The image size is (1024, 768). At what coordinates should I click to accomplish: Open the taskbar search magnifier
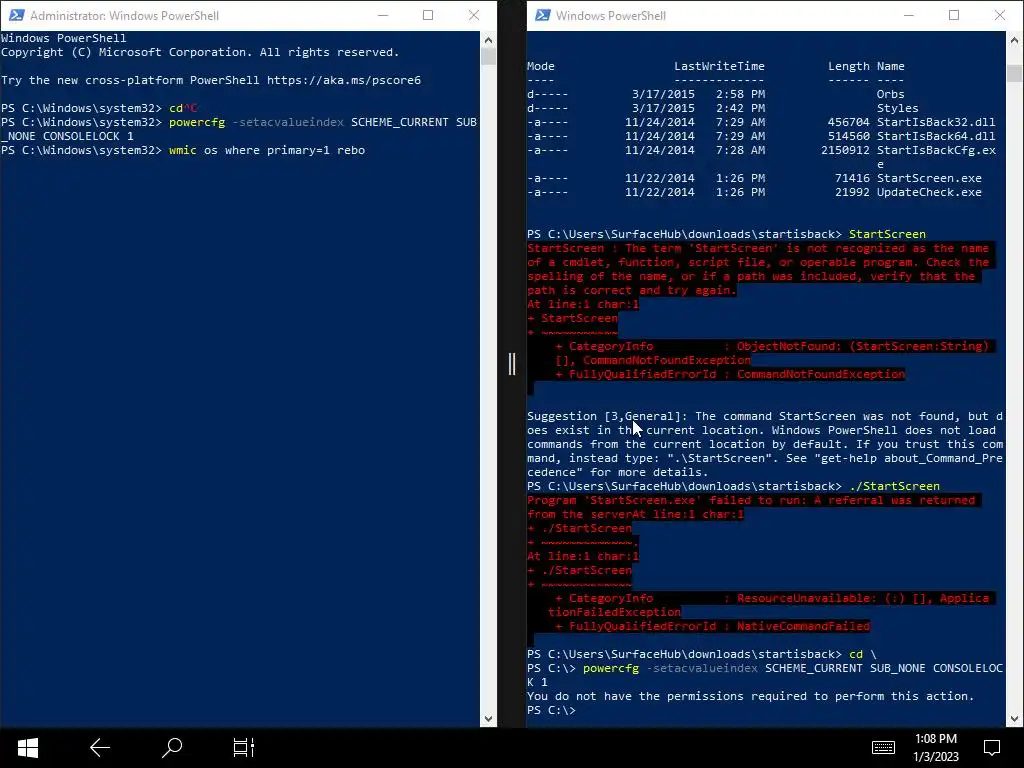point(172,748)
